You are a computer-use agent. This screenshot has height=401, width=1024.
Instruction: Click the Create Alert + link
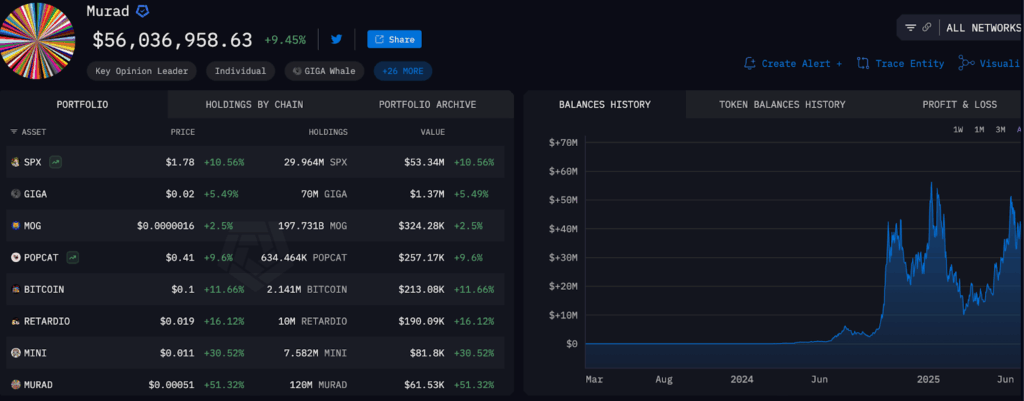coord(793,63)
